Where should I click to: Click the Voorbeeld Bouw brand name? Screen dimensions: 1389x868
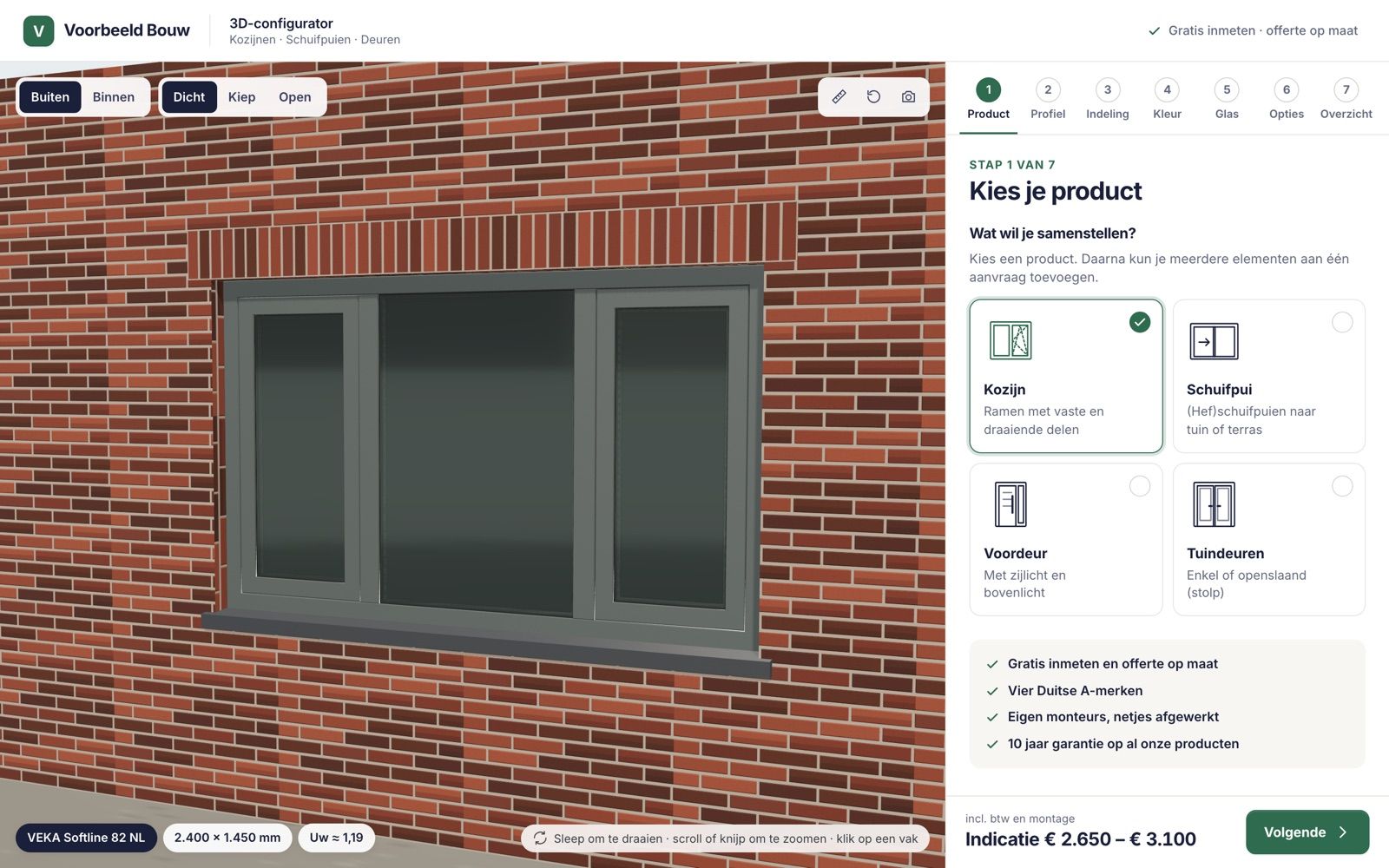[127, 30]
